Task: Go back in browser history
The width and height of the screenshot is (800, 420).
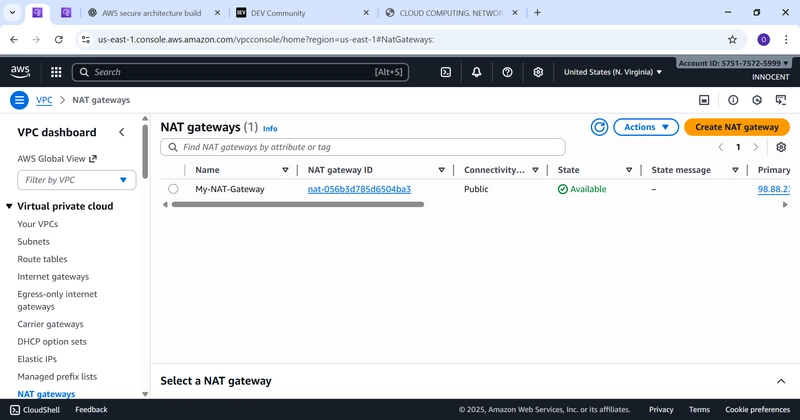Action: coord(14,39)
